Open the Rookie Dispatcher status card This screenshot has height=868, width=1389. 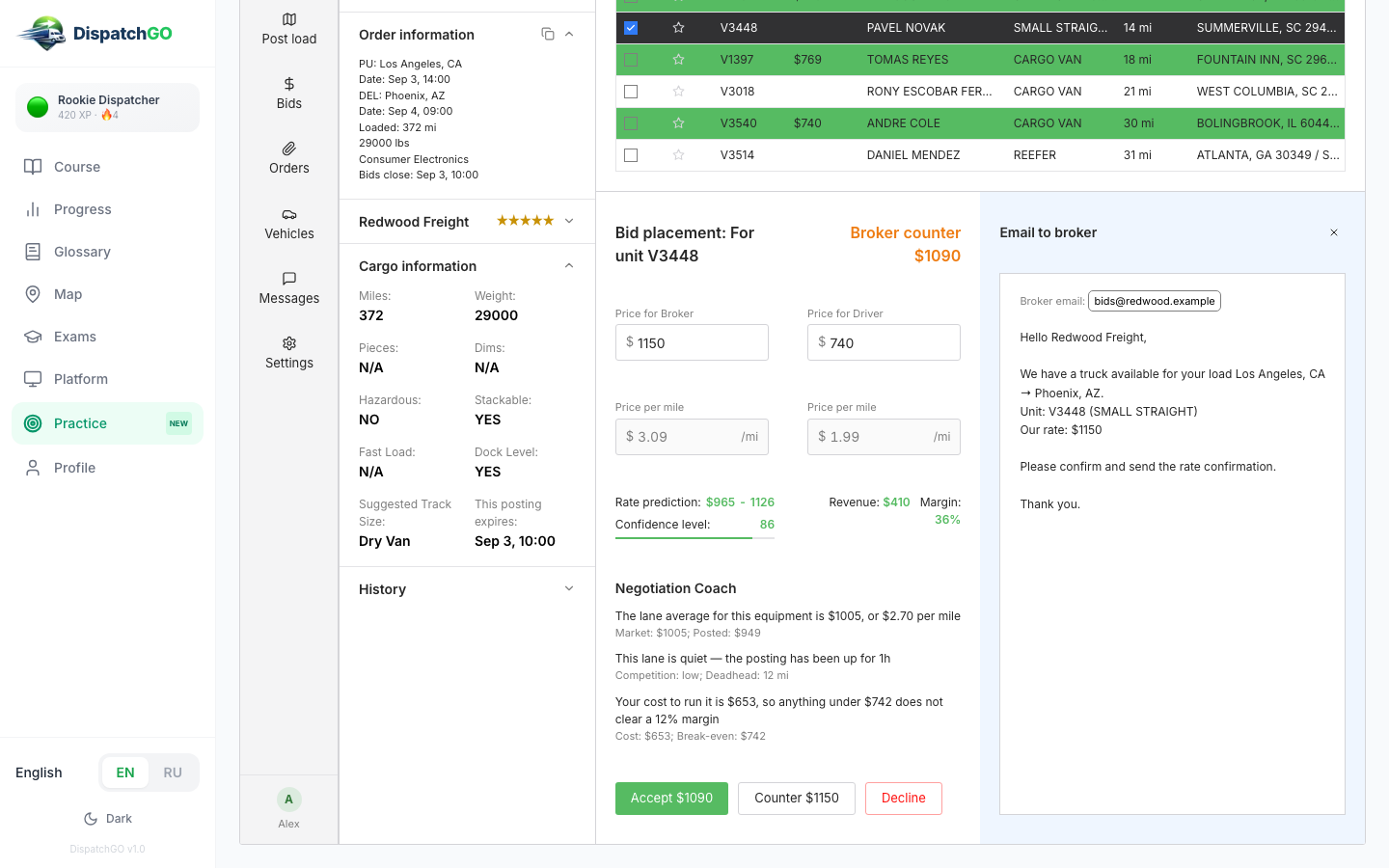pyautogui.click(x=107, y=107)
